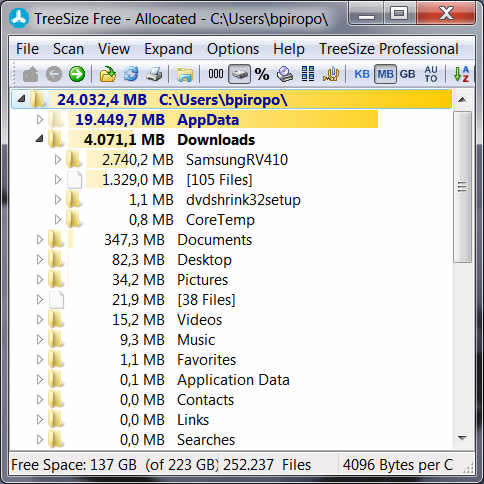Expand the AppData folder
Image resolution: width=484 pixels, height=484 pixels.
point(40,119)
